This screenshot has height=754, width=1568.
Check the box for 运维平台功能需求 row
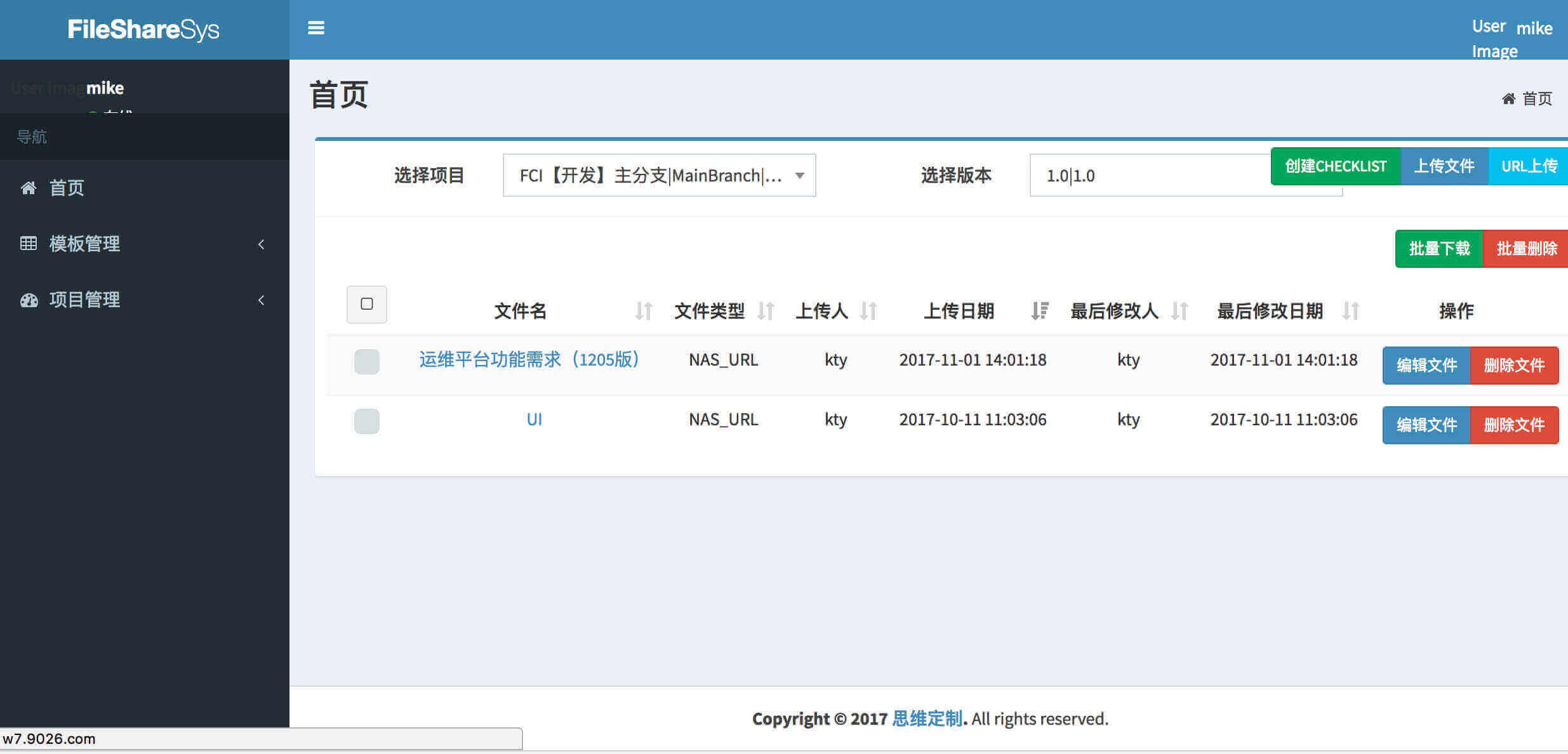366,362
